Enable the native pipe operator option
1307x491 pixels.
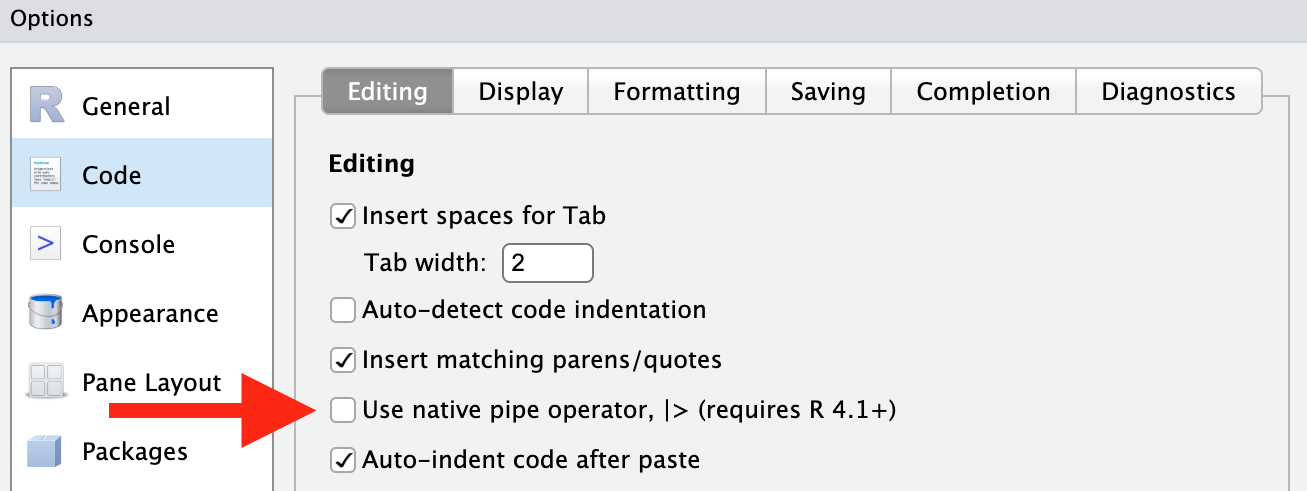[343, 410]
